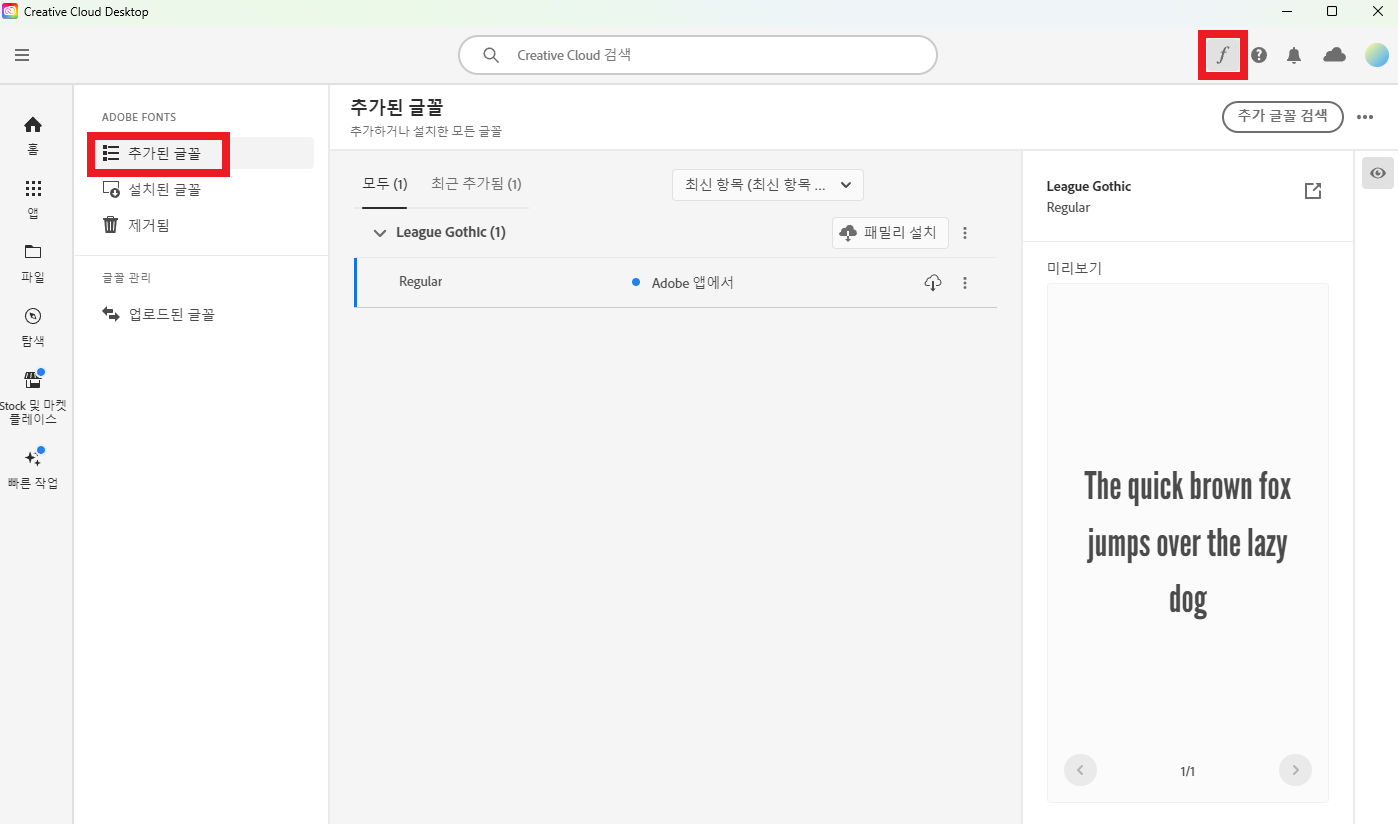Click the search magnifier icon

[x=491, y=55]
